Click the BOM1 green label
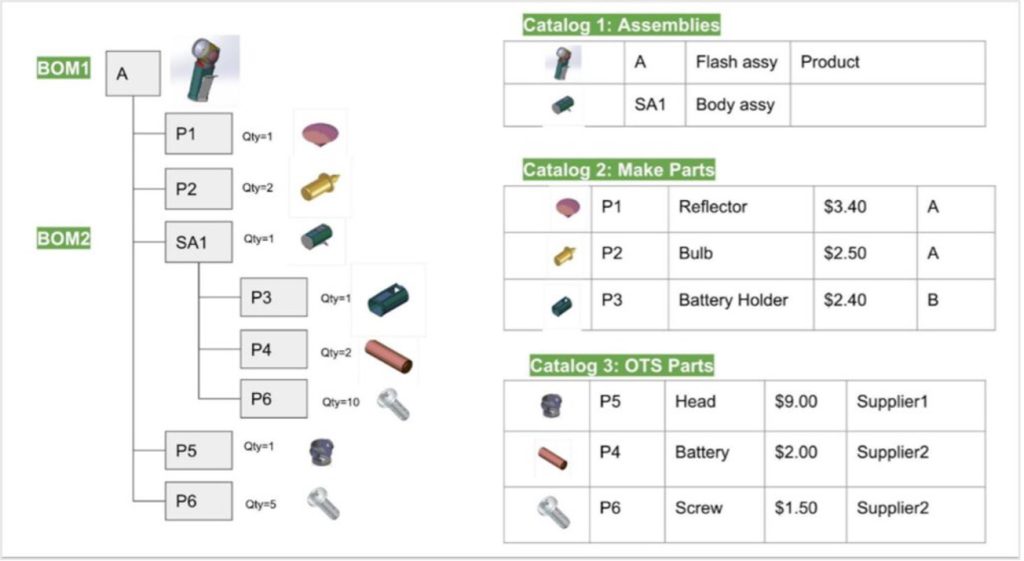Image resolution: width=1024 pixels, height=561 pixels. [63, 68]
